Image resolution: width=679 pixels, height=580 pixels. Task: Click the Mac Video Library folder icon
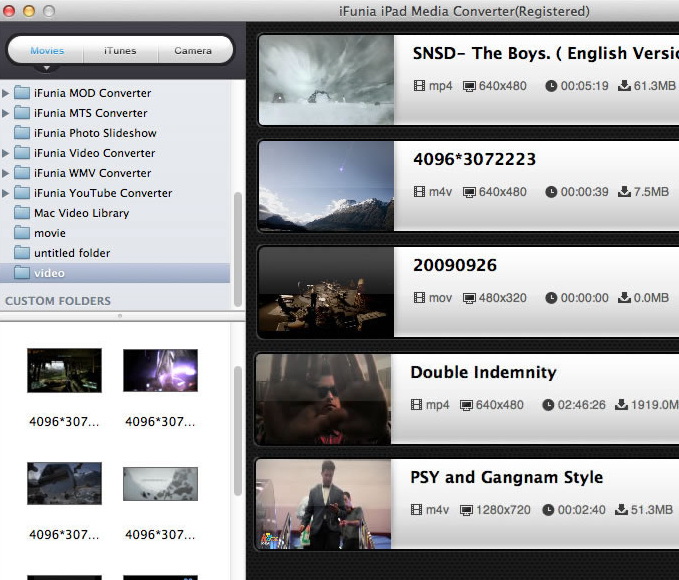[x=22, y=212]
